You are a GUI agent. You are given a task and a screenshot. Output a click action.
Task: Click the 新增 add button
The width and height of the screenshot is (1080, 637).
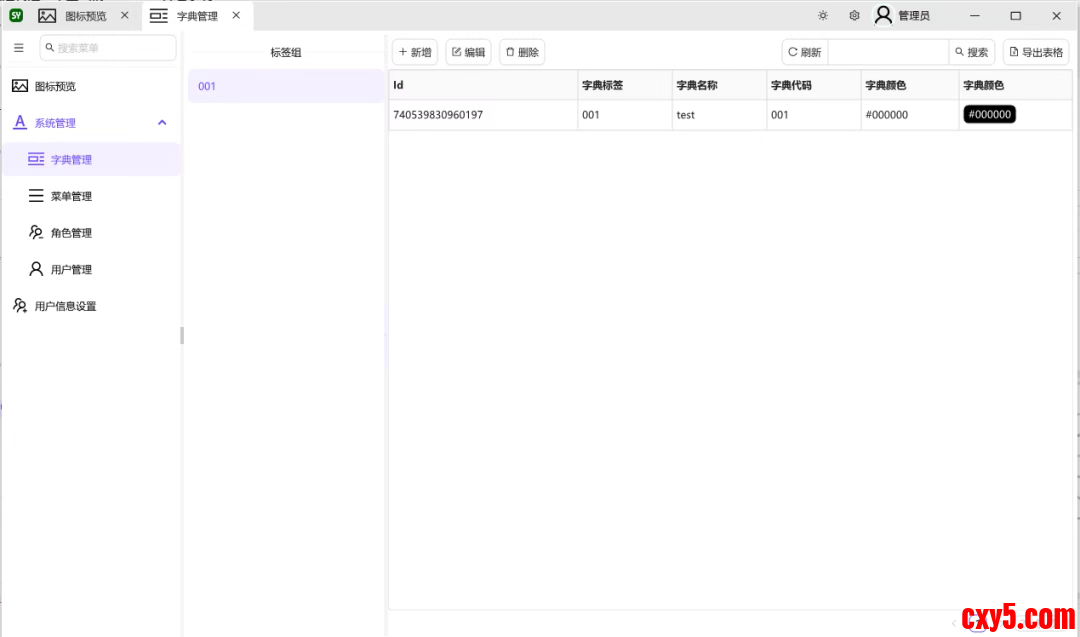pos(415,53)
